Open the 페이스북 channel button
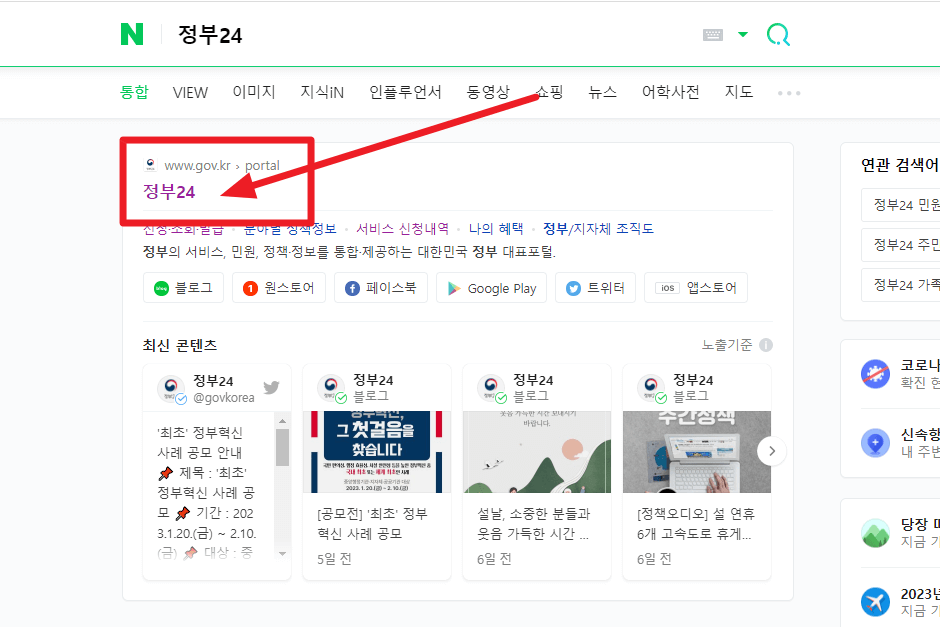The image size is (940, 627). [381, 288]
